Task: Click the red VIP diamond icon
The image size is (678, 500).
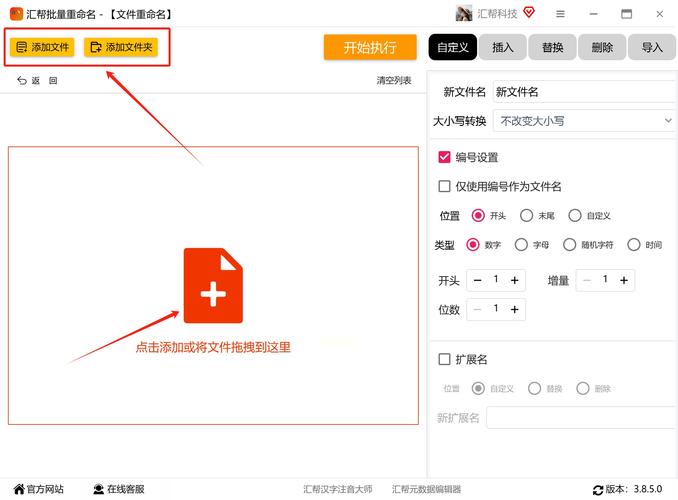Action: 529,13
